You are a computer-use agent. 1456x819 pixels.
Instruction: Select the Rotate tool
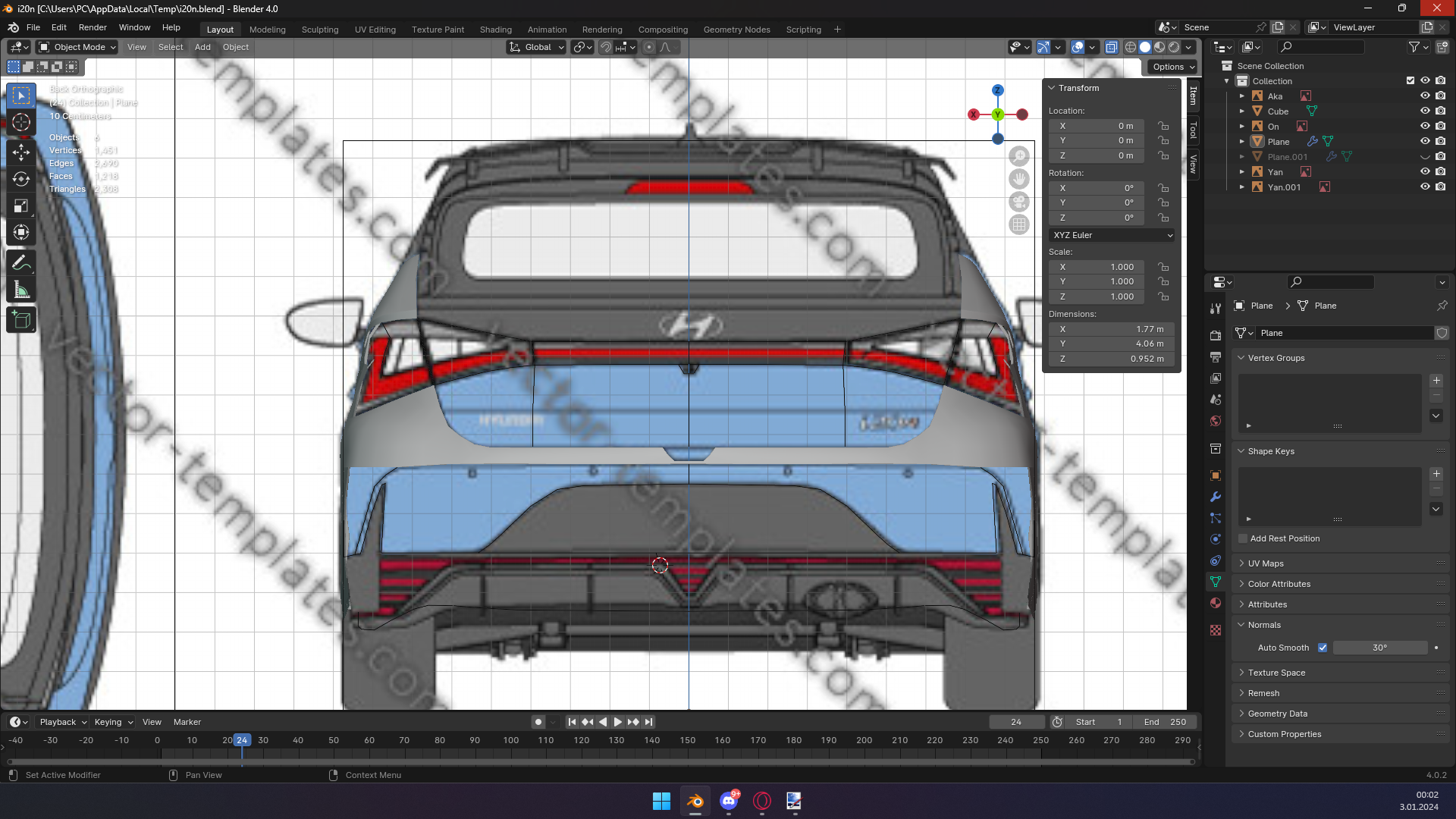21,179
